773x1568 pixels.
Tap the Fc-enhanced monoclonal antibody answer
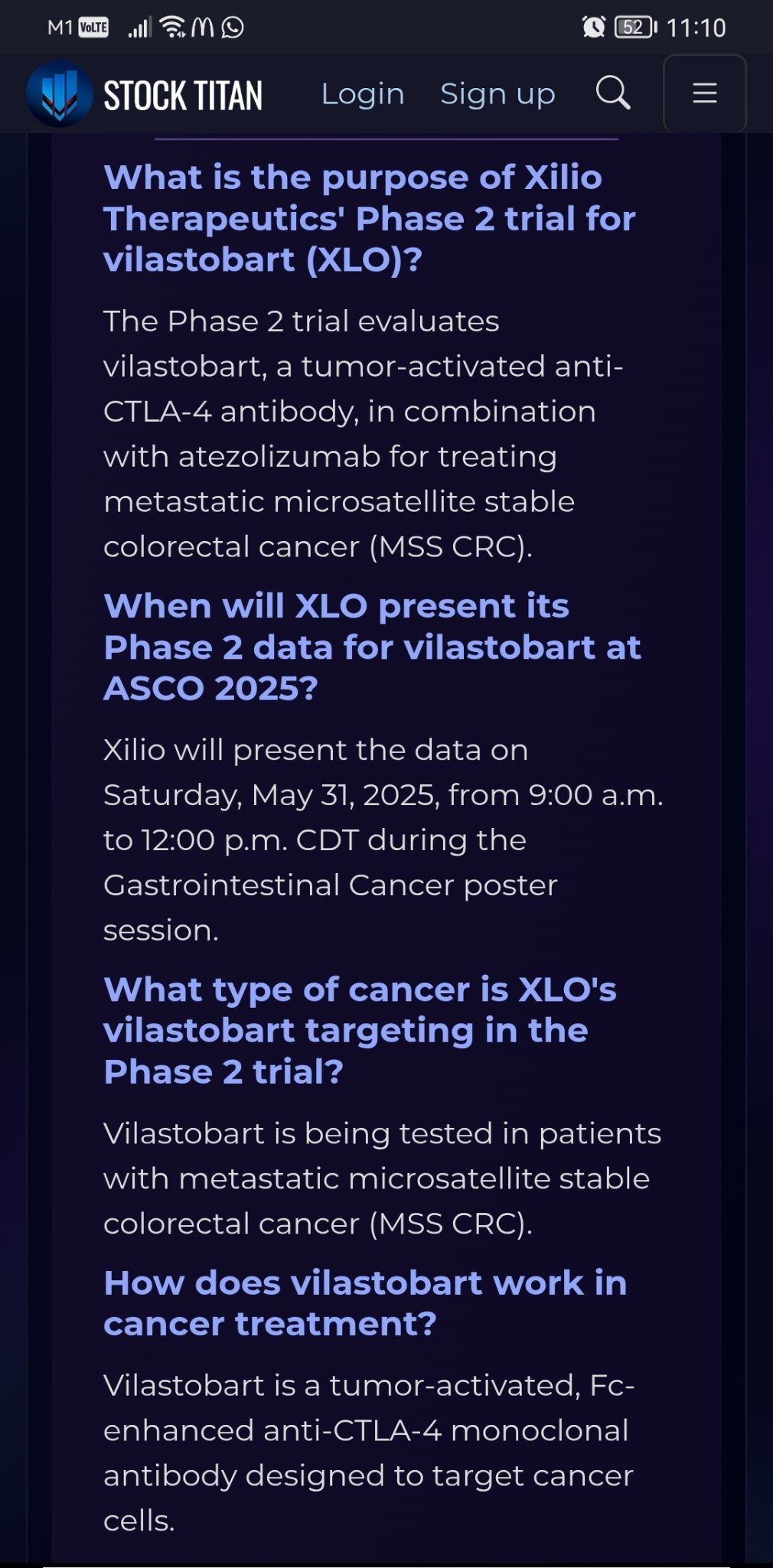click(x=369, y=1452)
